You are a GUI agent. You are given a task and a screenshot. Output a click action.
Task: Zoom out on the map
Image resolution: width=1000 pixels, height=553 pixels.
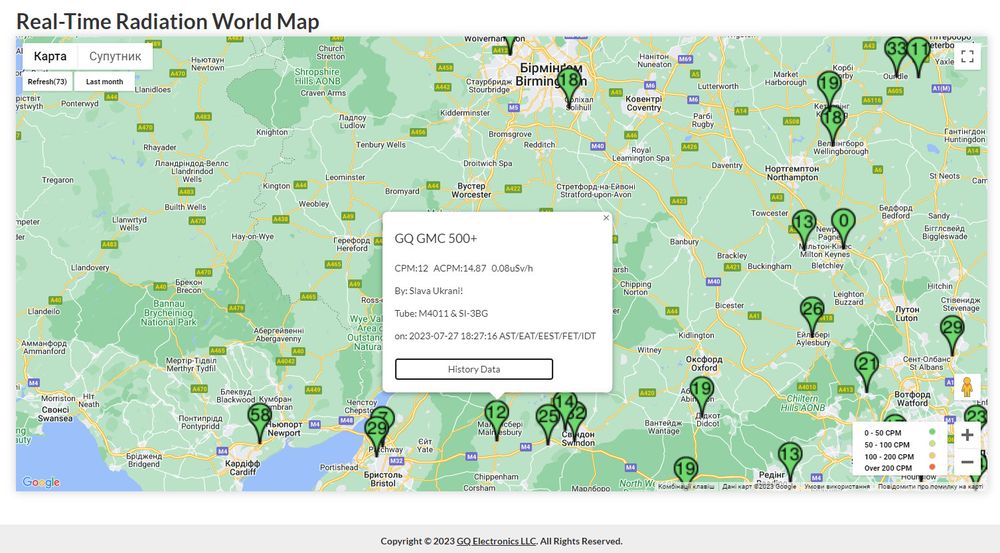967,462
